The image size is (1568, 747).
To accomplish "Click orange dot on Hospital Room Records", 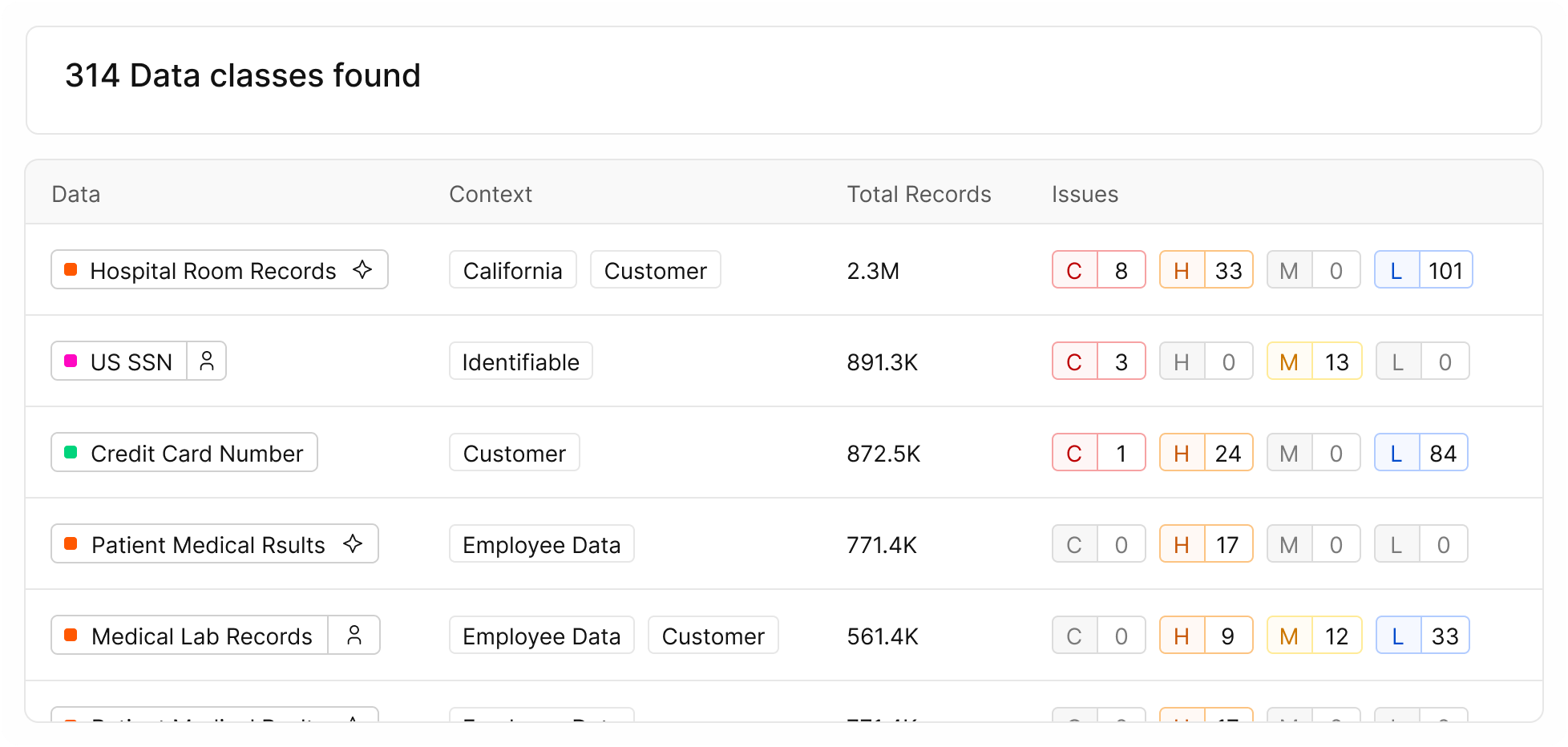I will [71, 270].
